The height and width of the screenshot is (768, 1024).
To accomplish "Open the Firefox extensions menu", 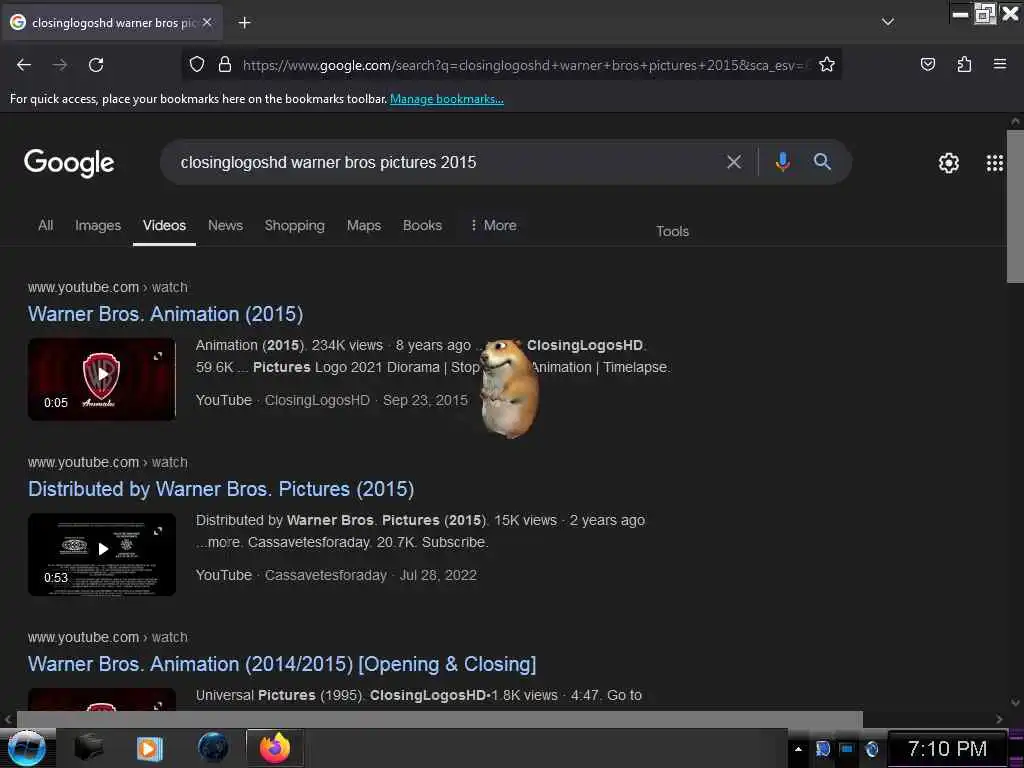I will 964,64.
